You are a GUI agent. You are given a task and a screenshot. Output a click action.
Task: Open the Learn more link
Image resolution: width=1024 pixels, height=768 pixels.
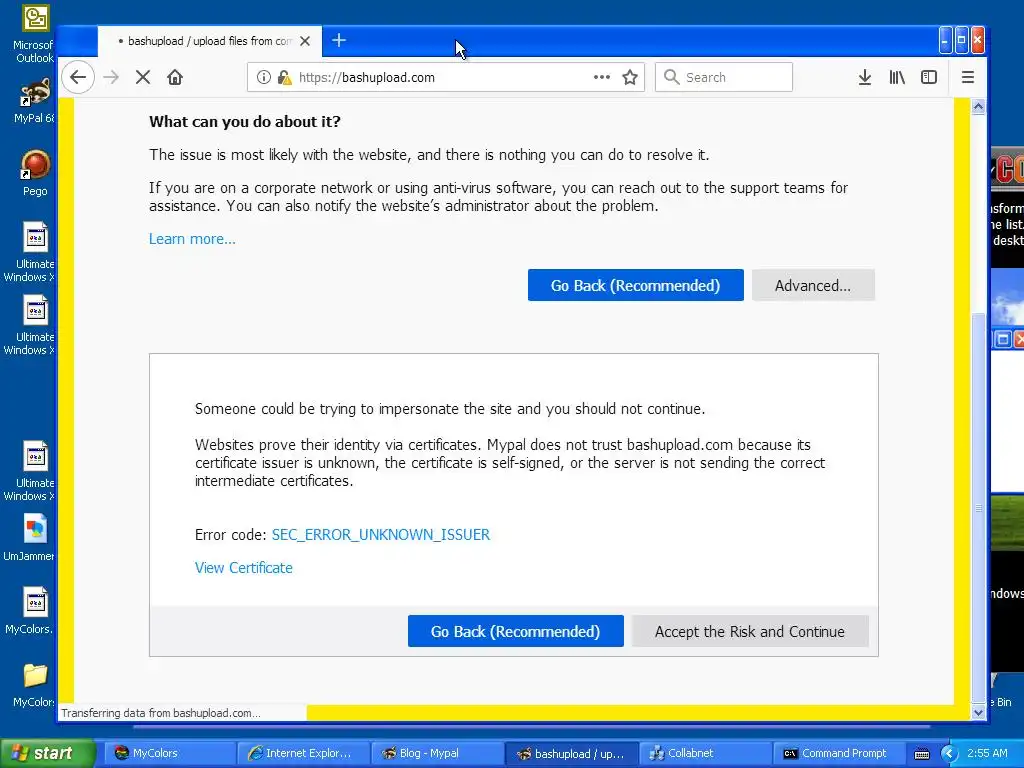click(x=192, y=239)
